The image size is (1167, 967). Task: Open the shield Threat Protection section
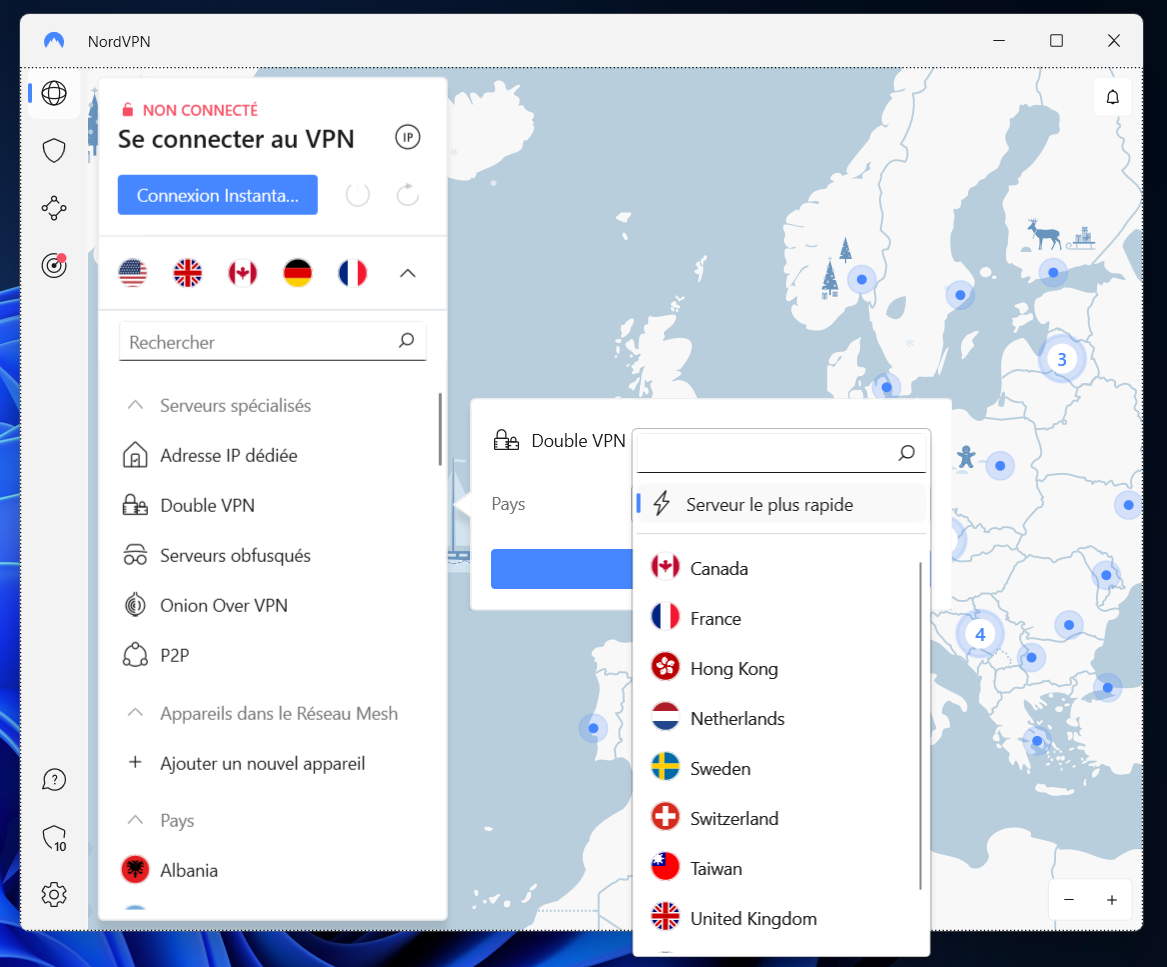click(54, 150)
